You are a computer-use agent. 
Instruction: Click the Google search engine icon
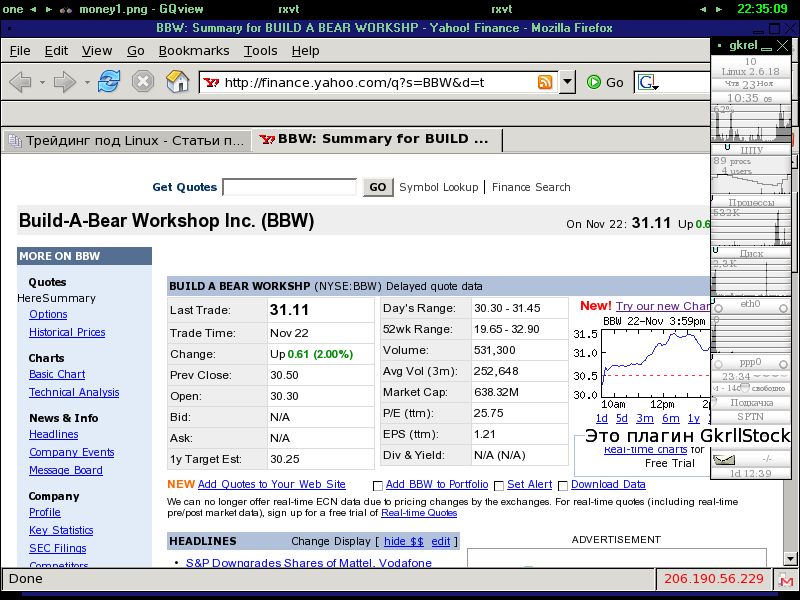click(647, 82)
